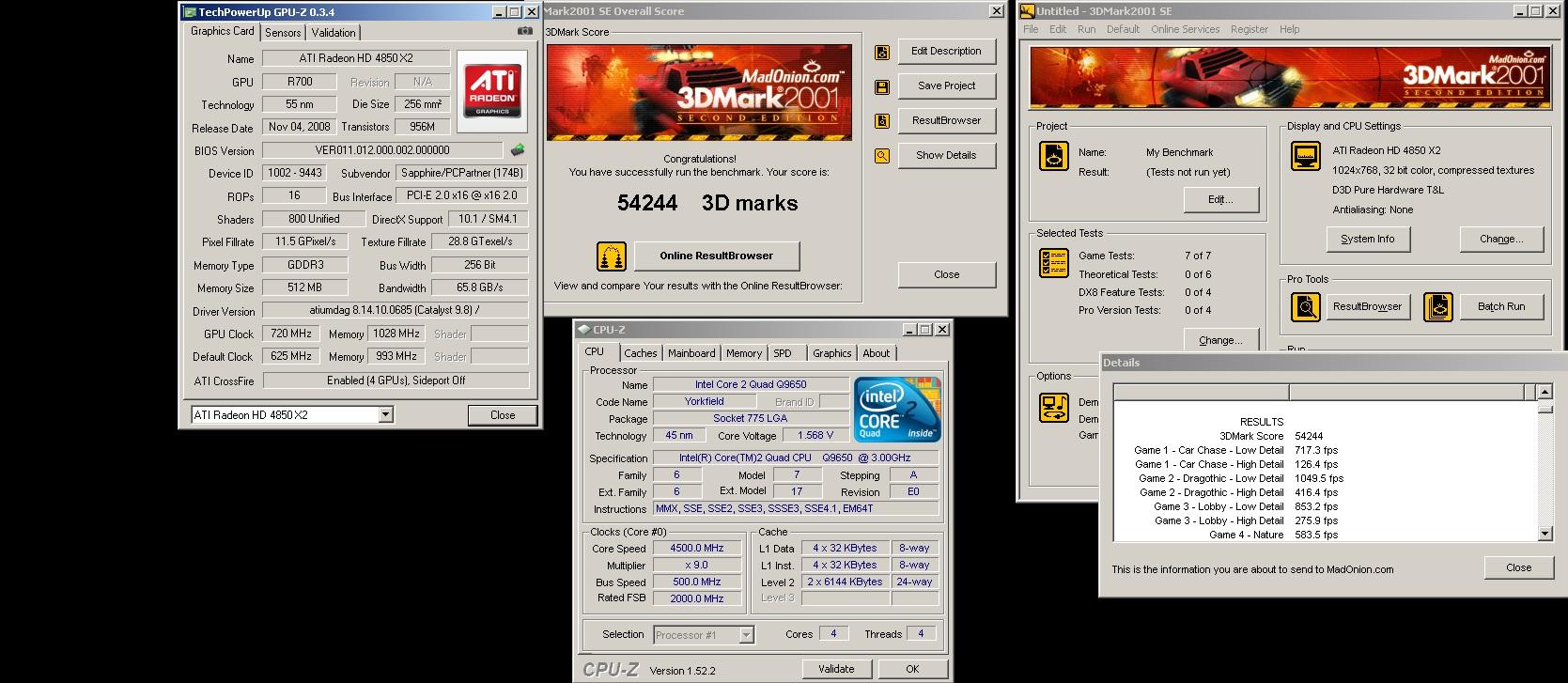Click Change button under Display and CPU Settings

point(1501,239)
